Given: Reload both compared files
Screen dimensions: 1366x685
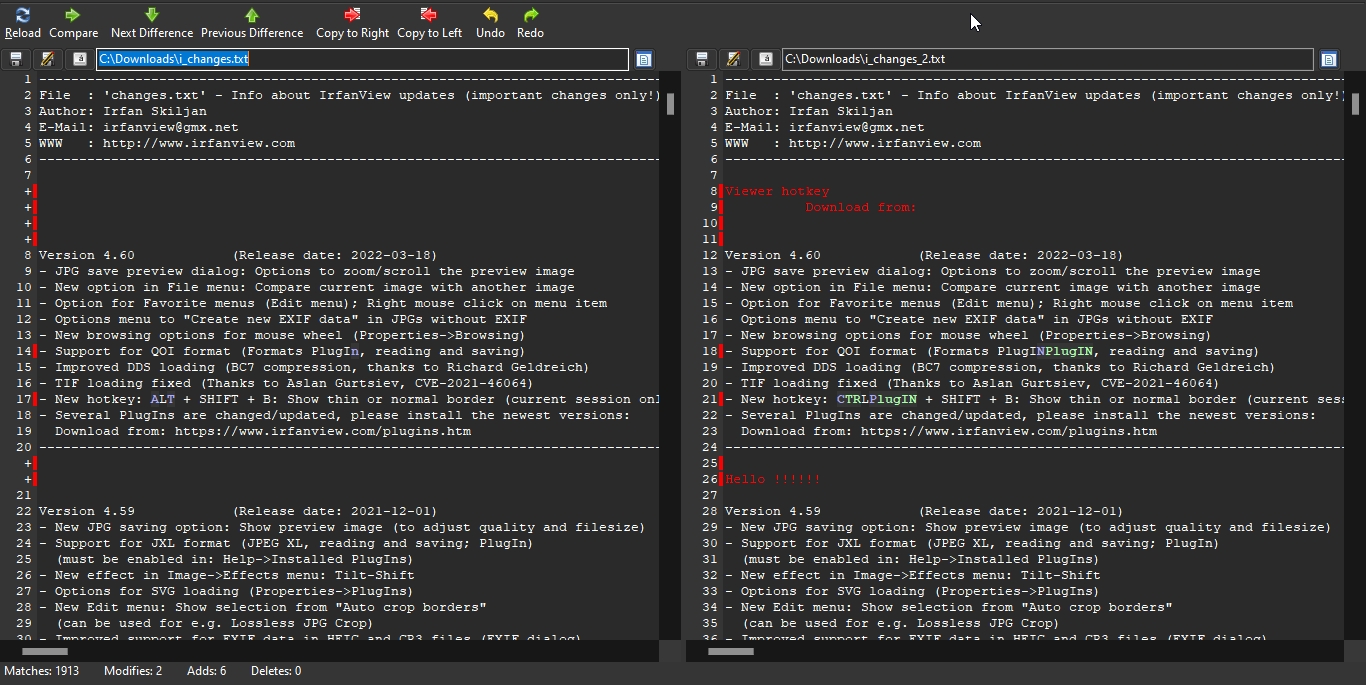Looking at the screenshot, I should [x=22, y=20].
